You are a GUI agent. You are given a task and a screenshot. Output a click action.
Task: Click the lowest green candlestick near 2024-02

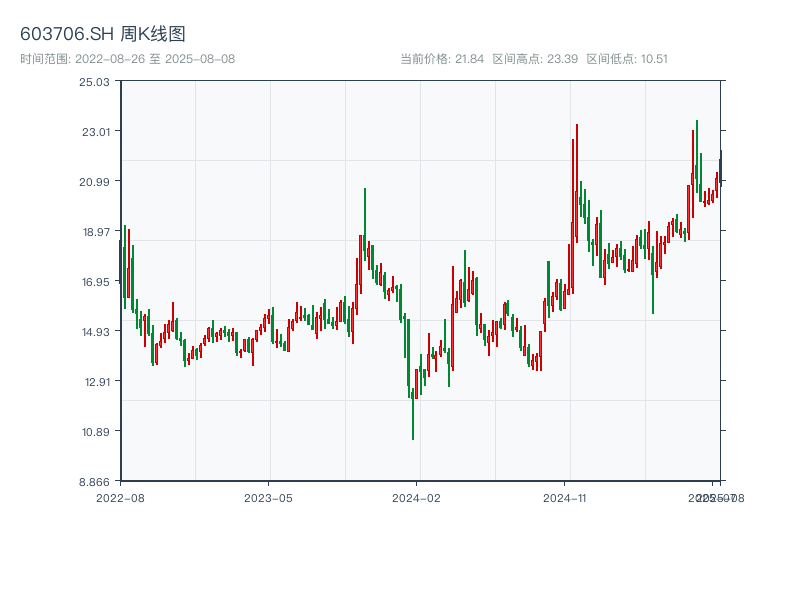(413, 414)
